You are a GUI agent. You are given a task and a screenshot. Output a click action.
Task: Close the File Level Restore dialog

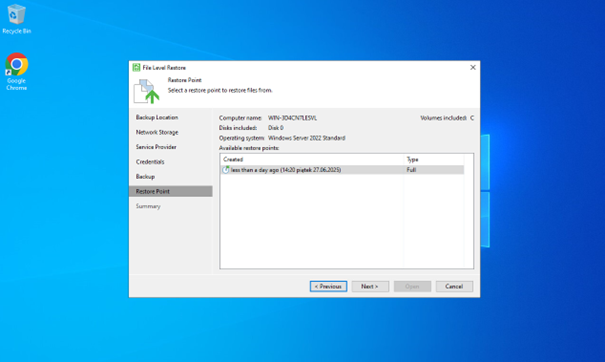pos(473,68)
